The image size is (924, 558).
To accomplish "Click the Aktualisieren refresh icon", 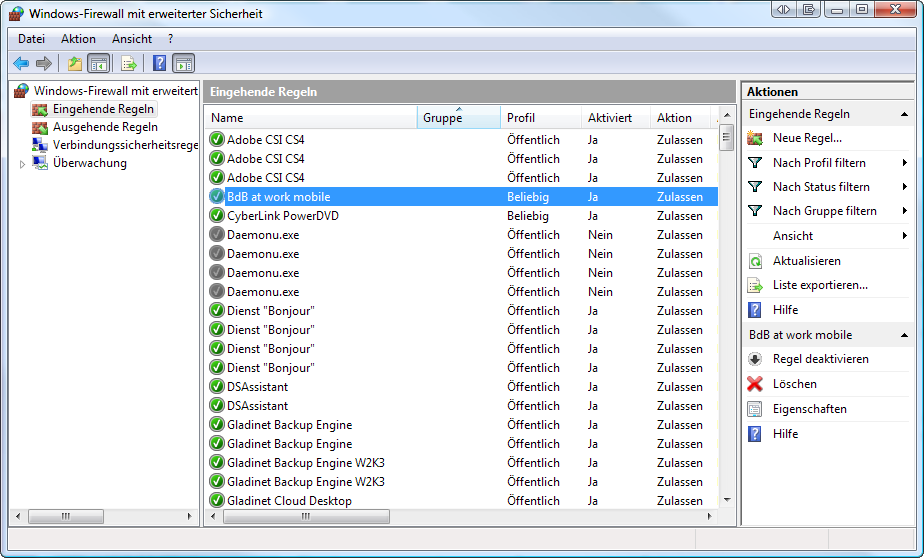I will [755, 260].
